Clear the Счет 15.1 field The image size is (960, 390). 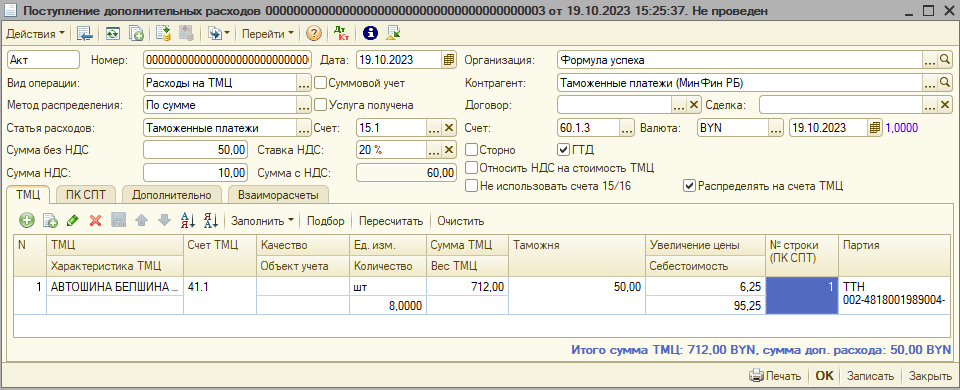click(x=449, y=128)
